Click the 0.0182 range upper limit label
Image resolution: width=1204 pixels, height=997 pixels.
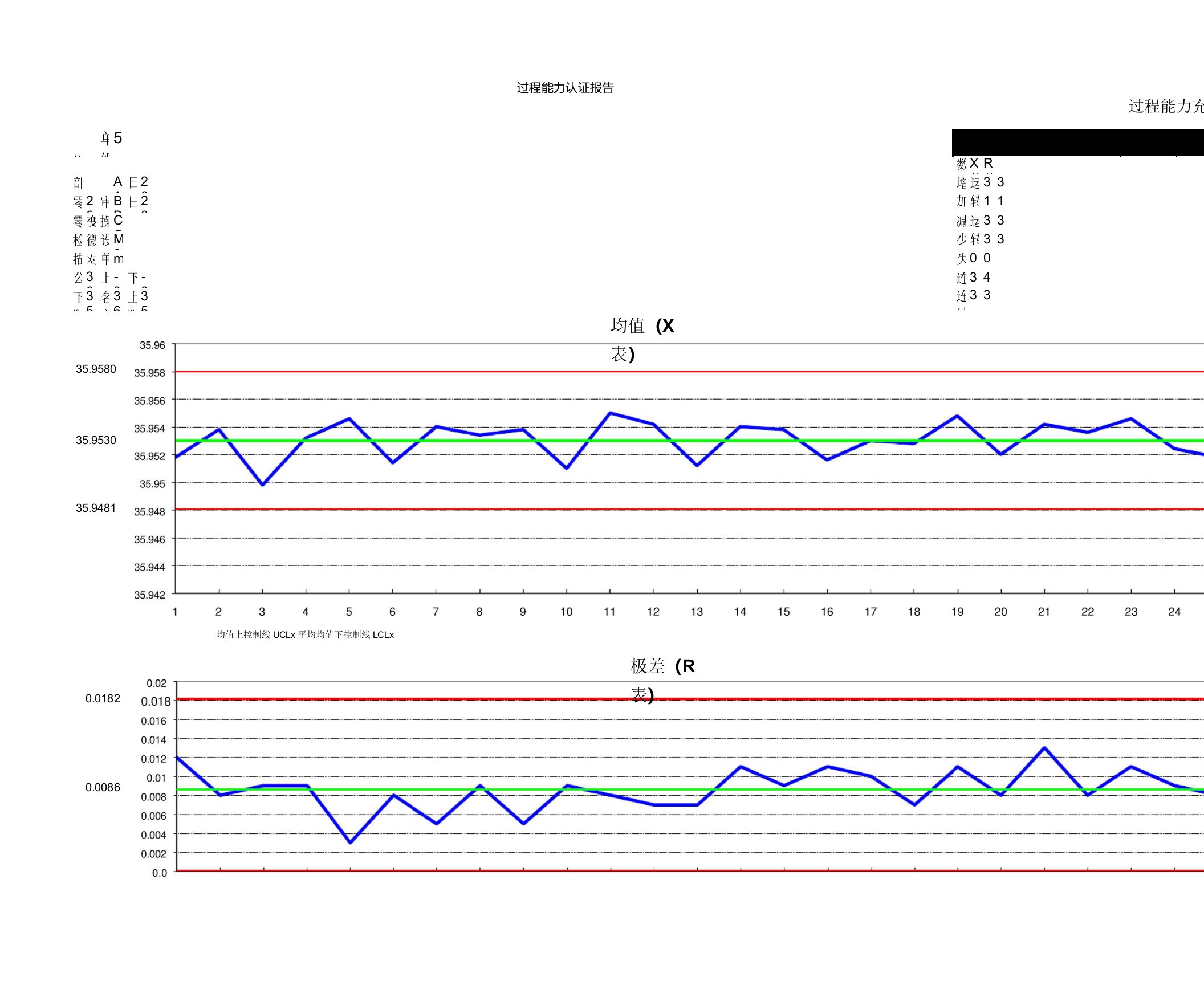[103, 698]
